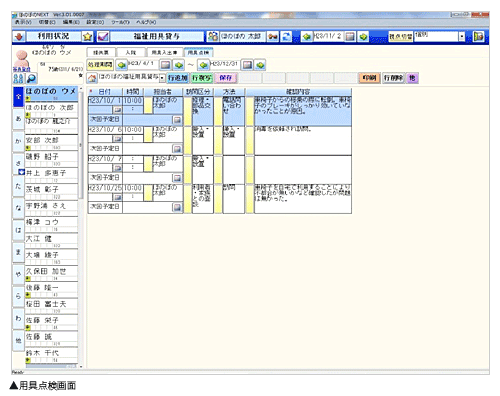Image resolution: width=500 pixels, height=396 pixels.
Task: Open the calendar for end date H23/12/31
Action: tap(247, 65)
